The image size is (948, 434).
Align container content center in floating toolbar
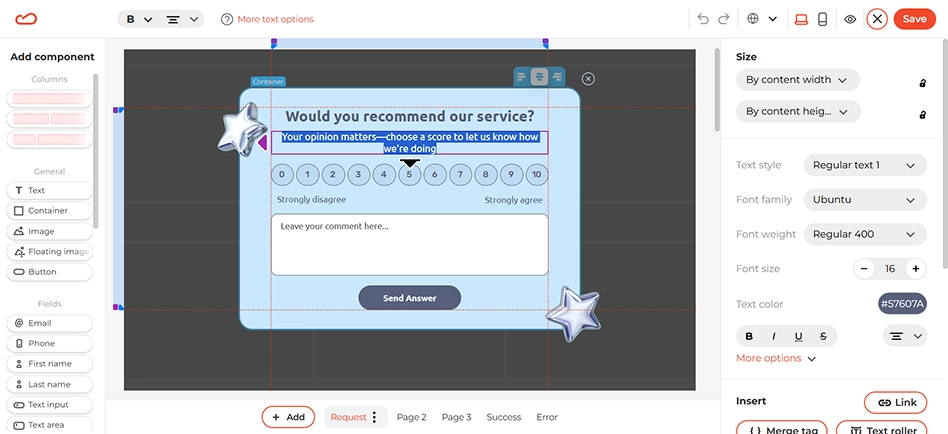[x=539, y=77]
